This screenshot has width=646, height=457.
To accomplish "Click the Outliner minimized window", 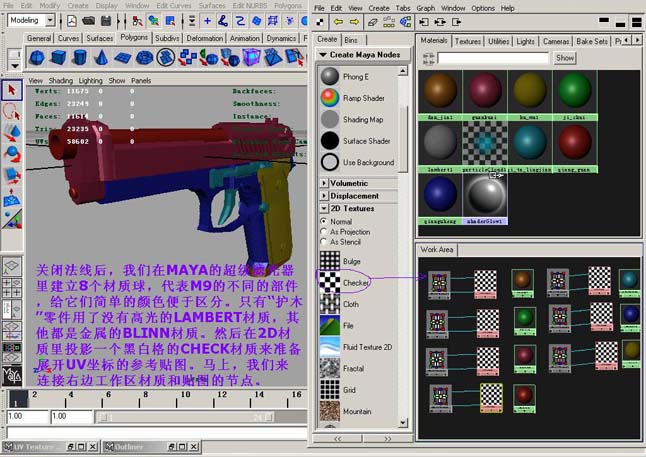I will tap(151, 447).
